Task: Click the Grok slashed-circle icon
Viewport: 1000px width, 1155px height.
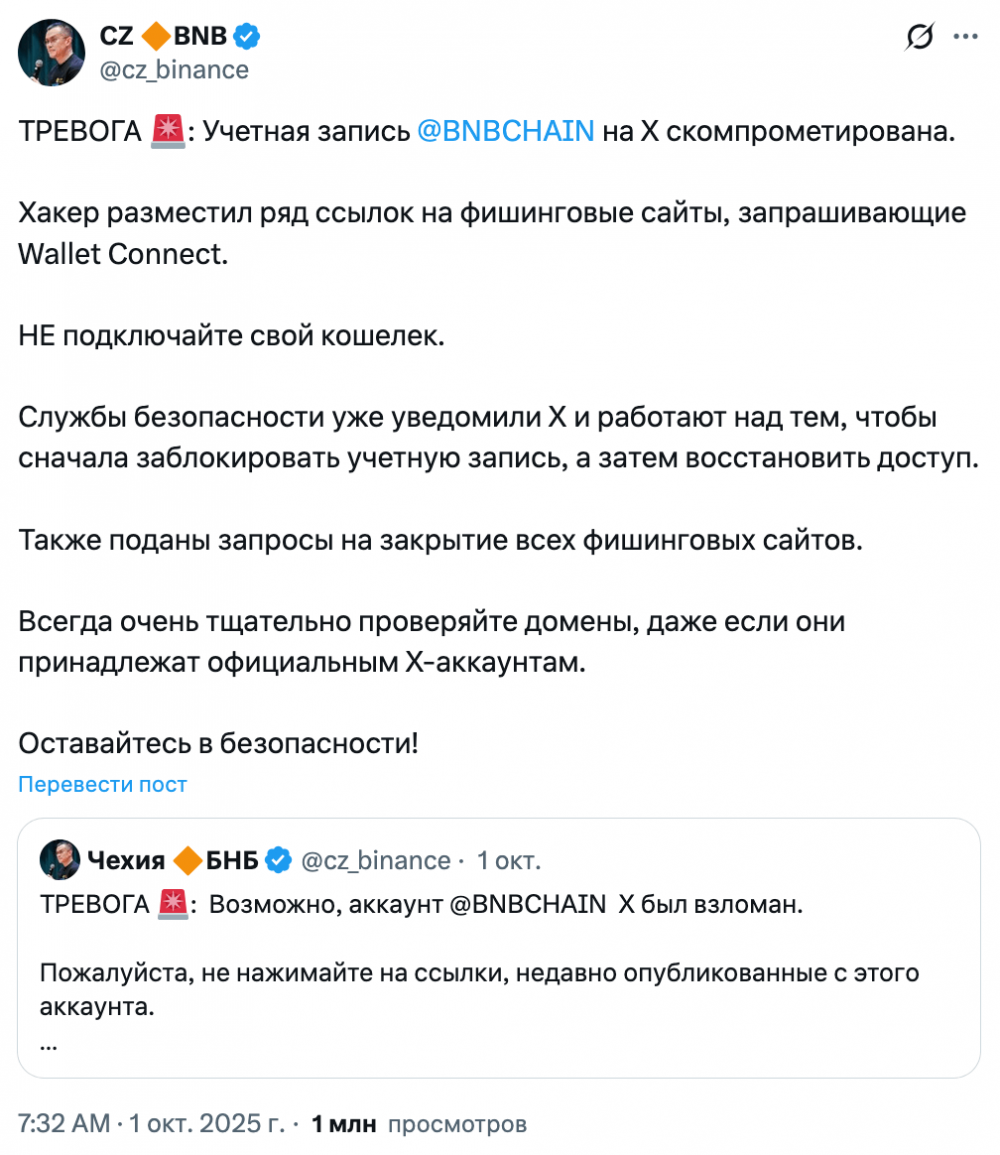Action: [919, 38]
